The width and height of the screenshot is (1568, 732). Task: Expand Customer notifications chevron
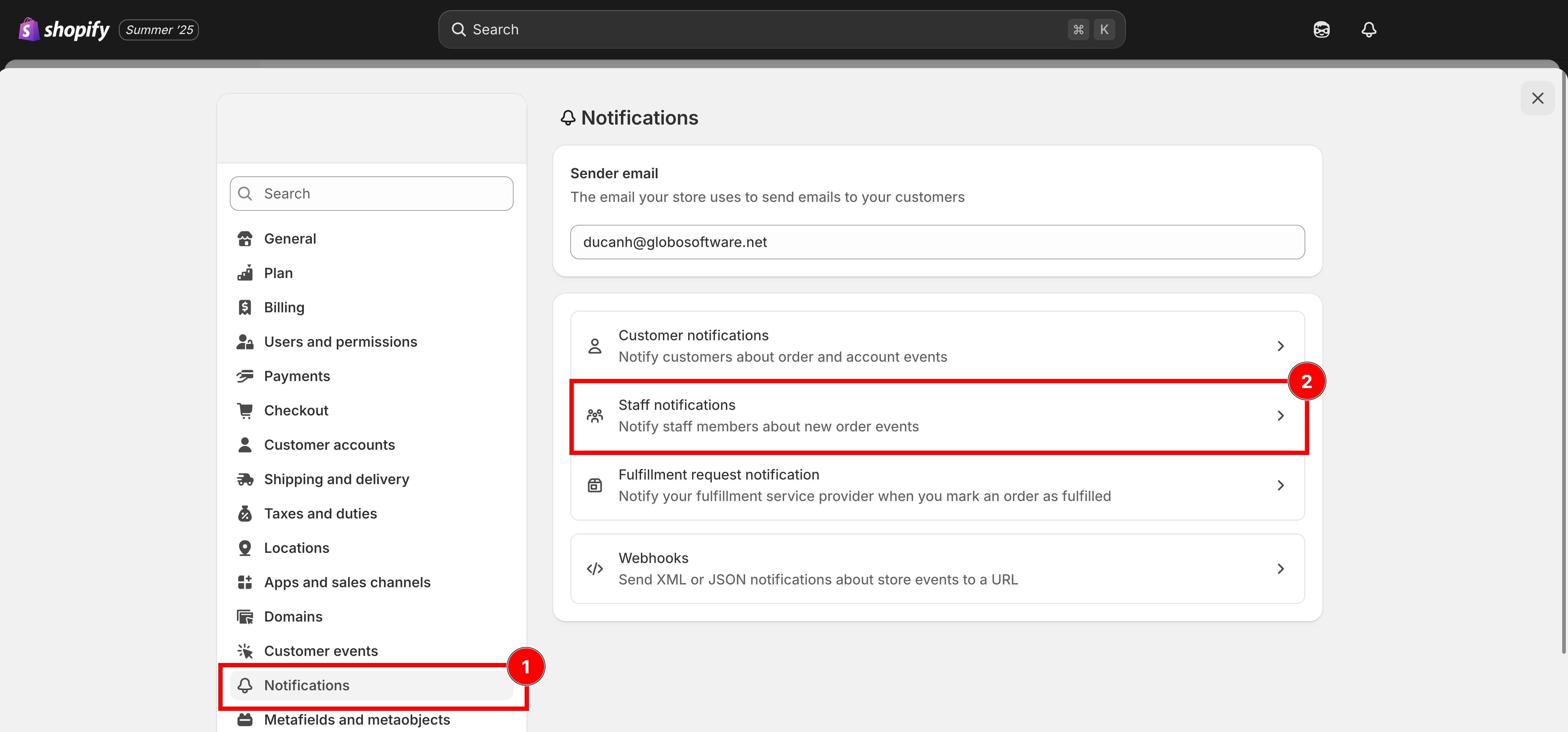[x=1281, y=346]
